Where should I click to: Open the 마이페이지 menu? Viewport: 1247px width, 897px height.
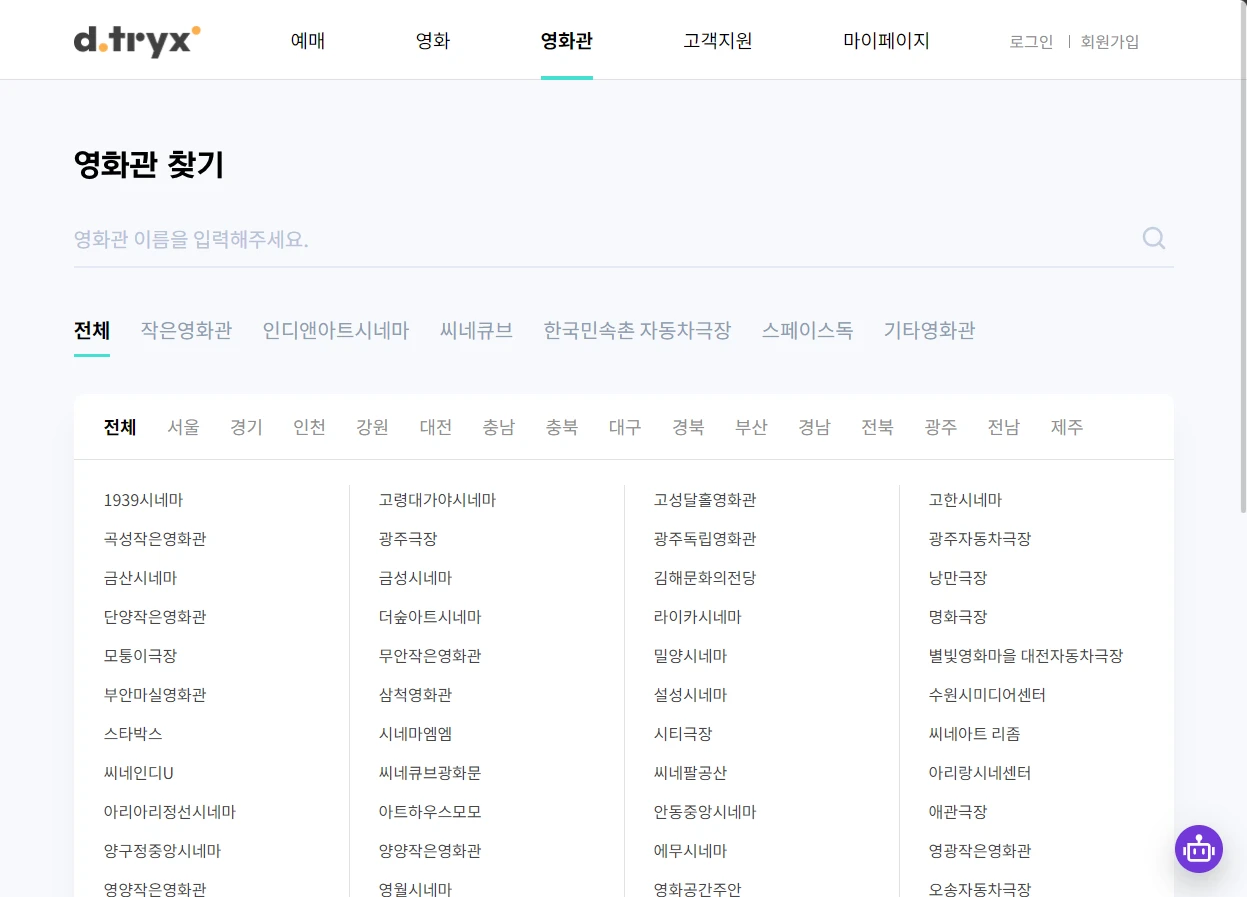886,41
